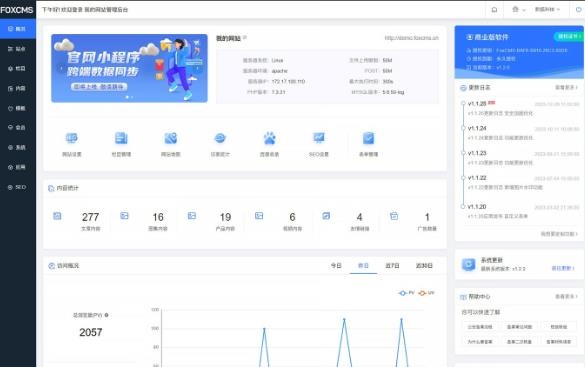
Task: Click the 277 article content count
Action: click(x=91, y=217)
